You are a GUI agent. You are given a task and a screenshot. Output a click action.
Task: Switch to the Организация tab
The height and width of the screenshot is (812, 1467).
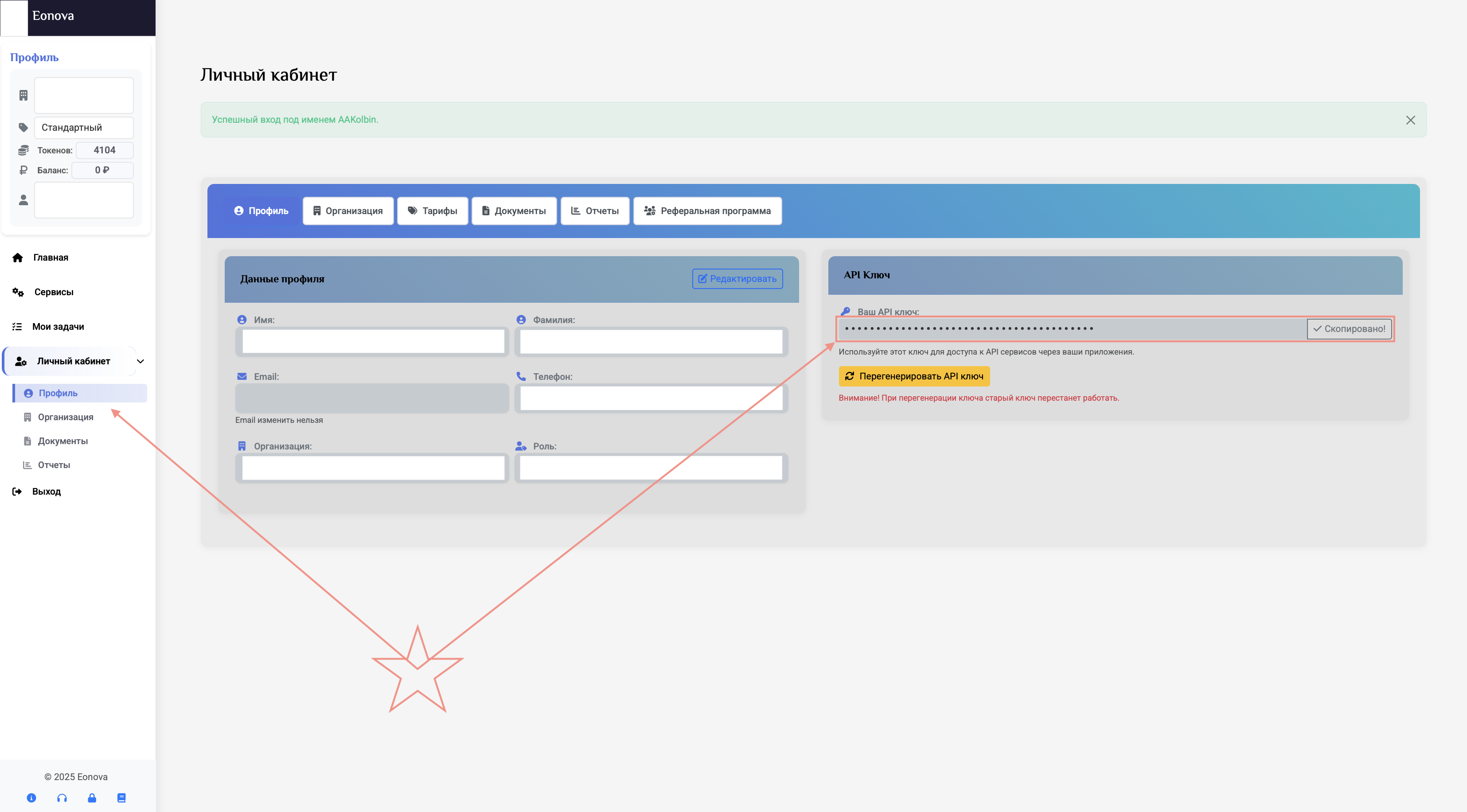(348, 211)
